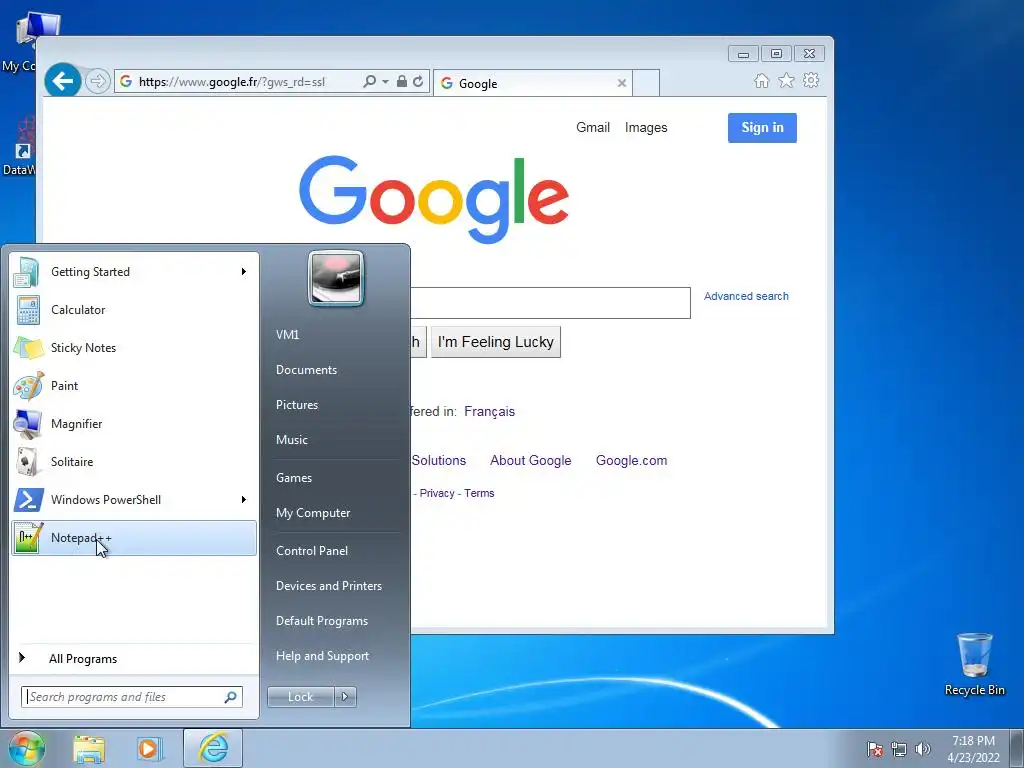Image resolution: width=1024 pixels, height=768 pixels.
Task: Open the Privacy link on Google page
Action: click(437, 493)
